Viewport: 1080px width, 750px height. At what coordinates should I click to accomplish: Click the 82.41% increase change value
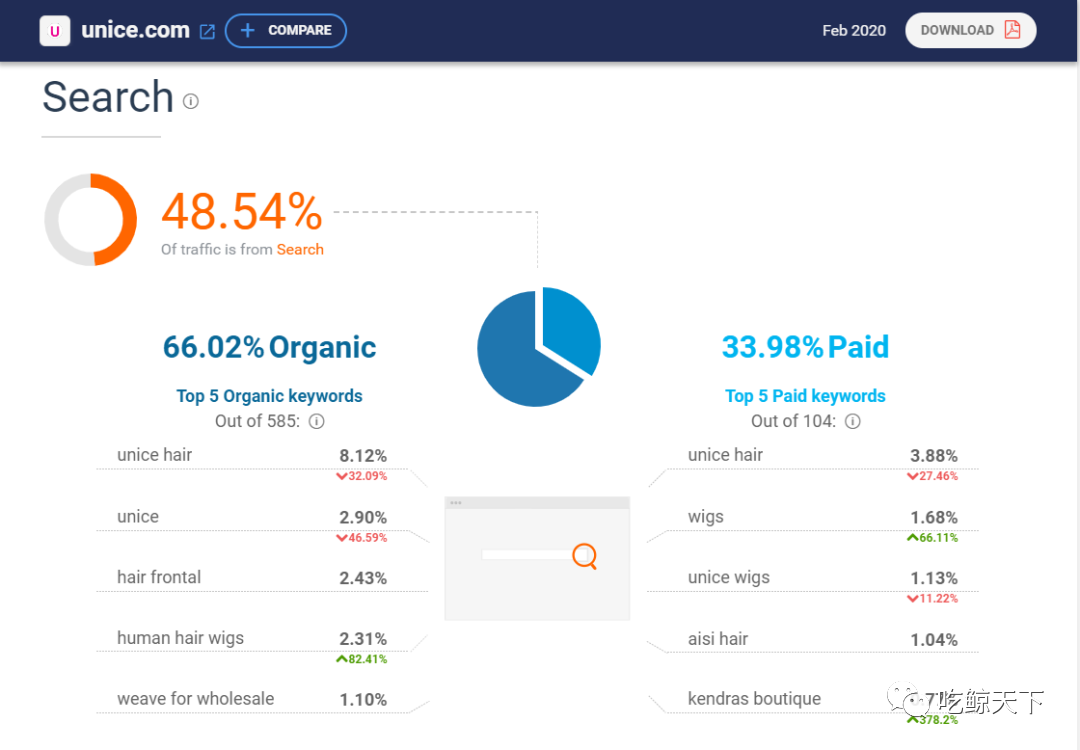click(362, 659)
